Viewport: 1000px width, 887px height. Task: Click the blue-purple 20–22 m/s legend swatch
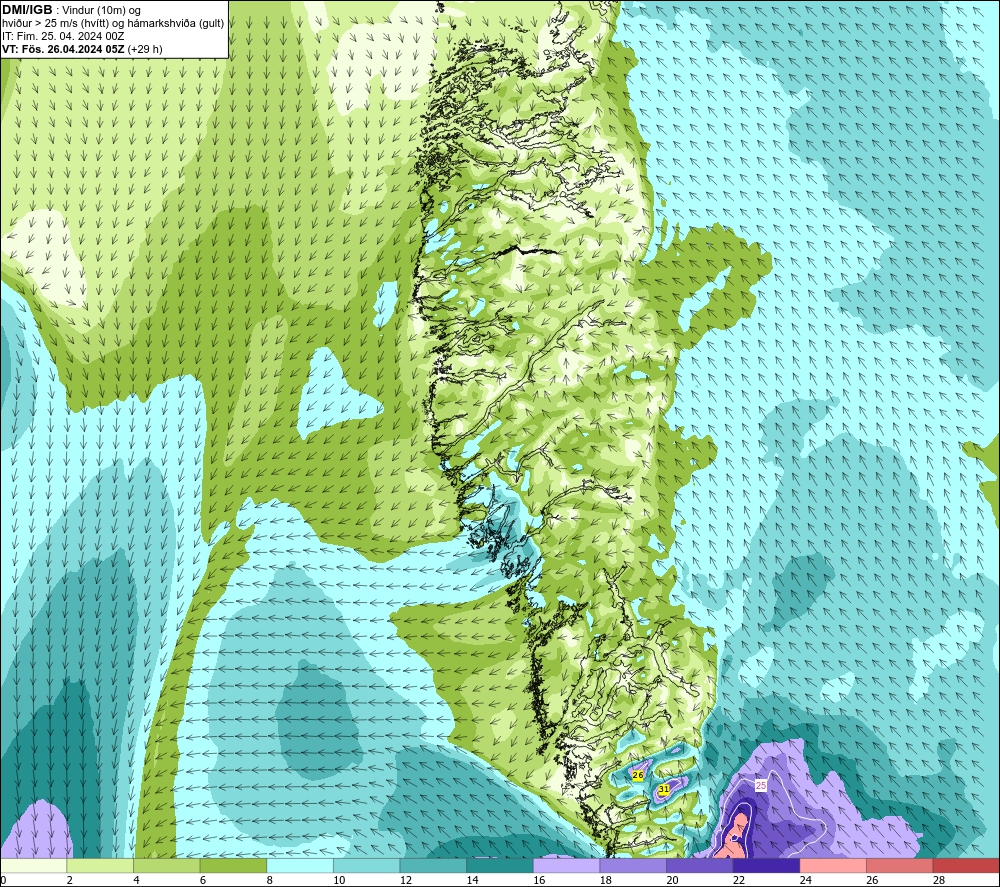click(700, 866)
